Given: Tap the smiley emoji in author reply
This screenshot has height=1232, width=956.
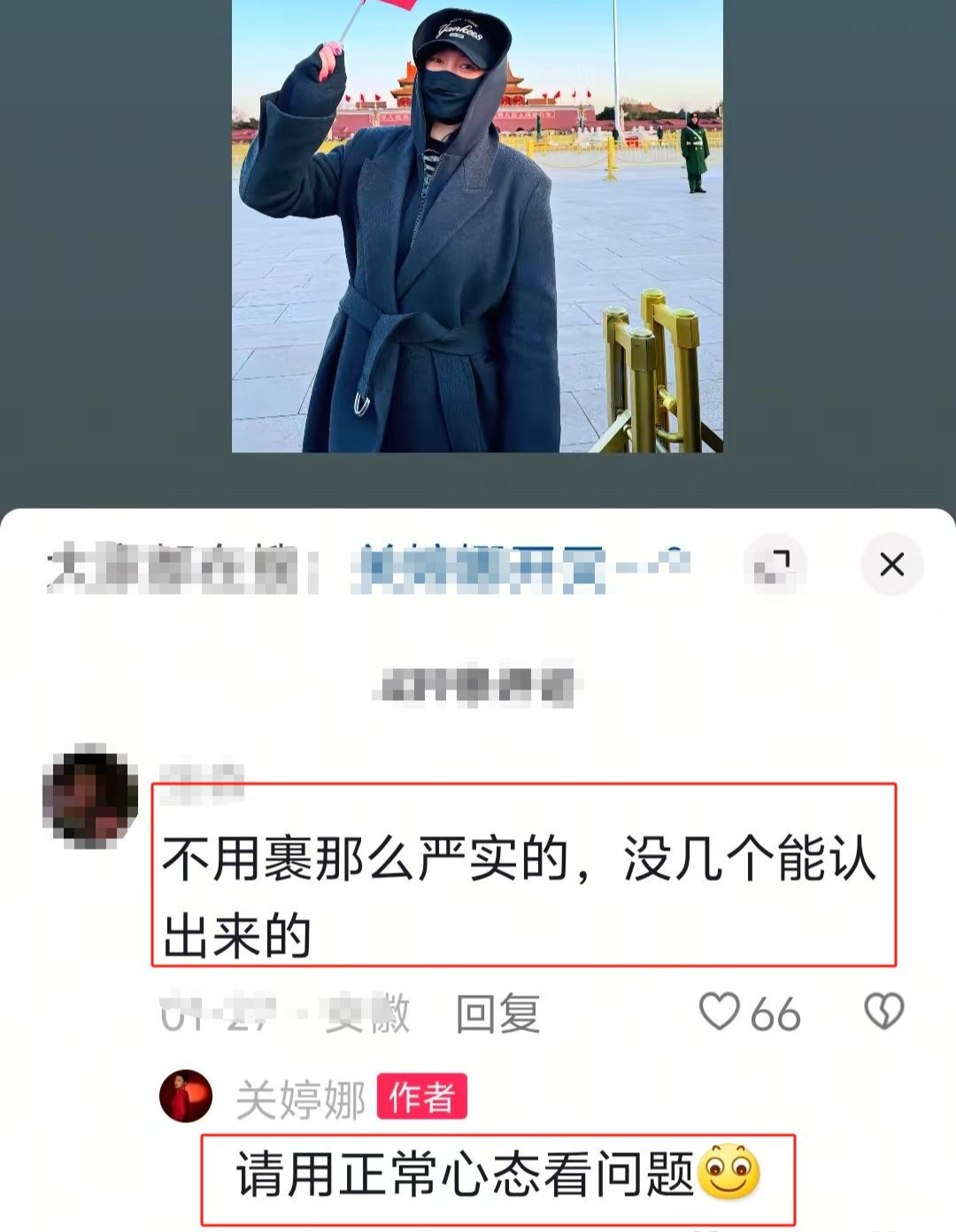Looking at the screenshot, I should click(729, 1172).
